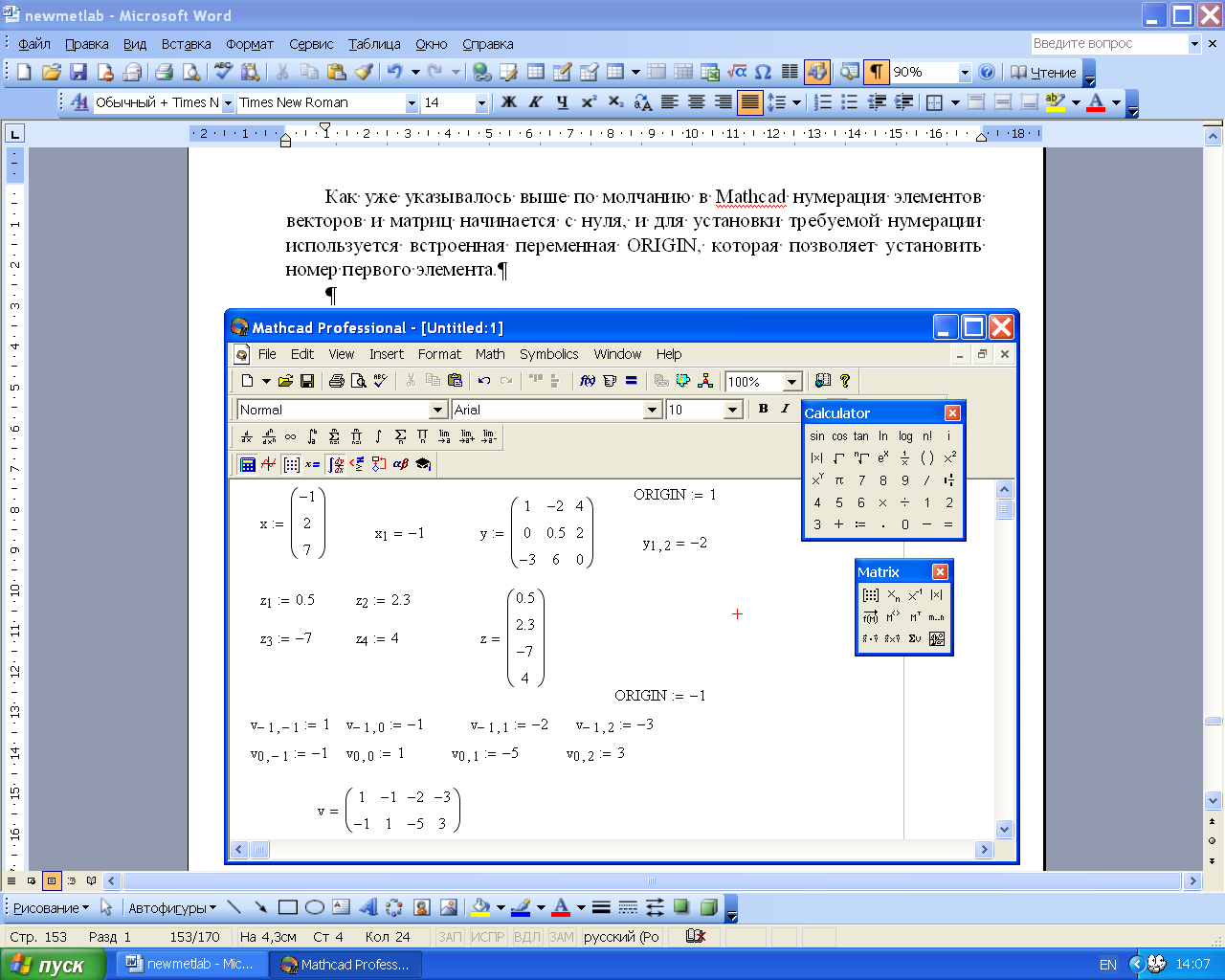The image size is (1225, 980).
Task: Open Word Help question mark icon
Action: [987, 72]
